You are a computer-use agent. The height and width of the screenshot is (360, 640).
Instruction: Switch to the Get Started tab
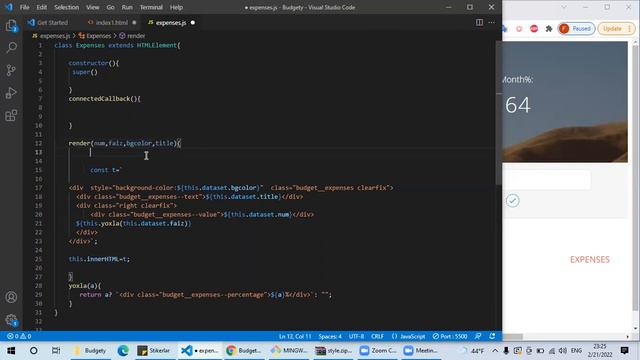tap(48, 22)
